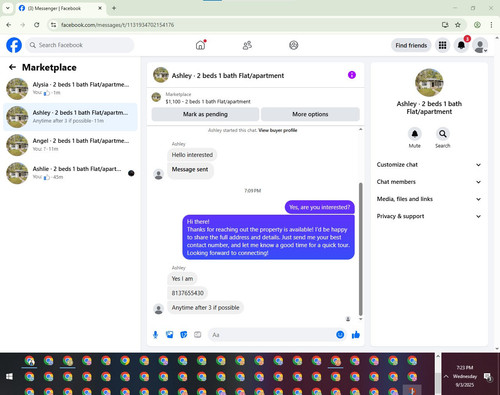Expand Customize chat section
This screenshot has height=395, width=500.
pos(429,165)
